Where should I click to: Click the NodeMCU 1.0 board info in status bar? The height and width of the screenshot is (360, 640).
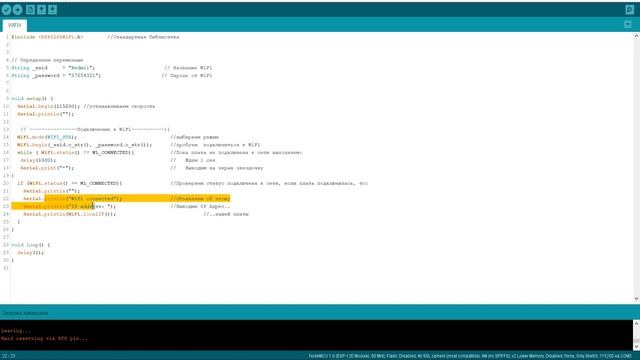[x=470, y=356]
